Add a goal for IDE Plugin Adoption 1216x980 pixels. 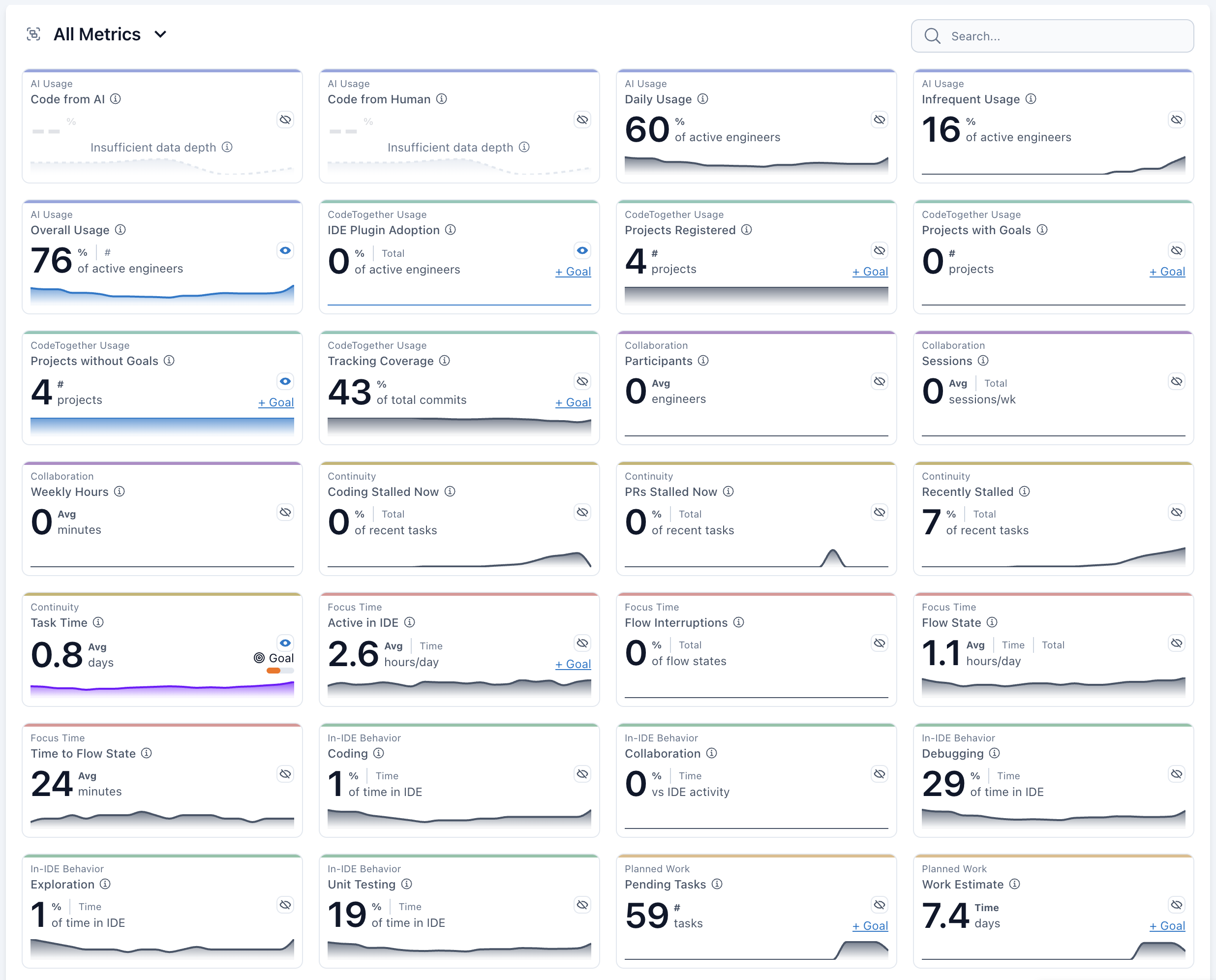[x=574, y=272]
